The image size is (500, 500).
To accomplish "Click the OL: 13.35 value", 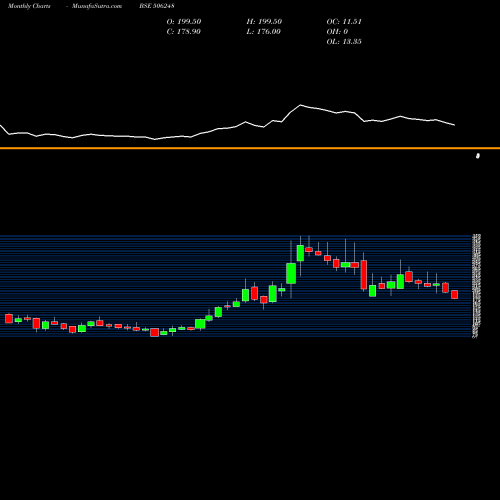I will pyautogui.click(x=344, y=42).
